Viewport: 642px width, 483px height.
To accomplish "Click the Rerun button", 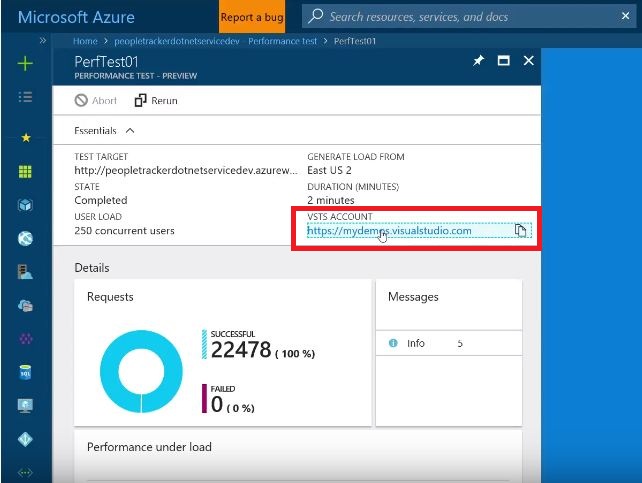I will point(156,100).
